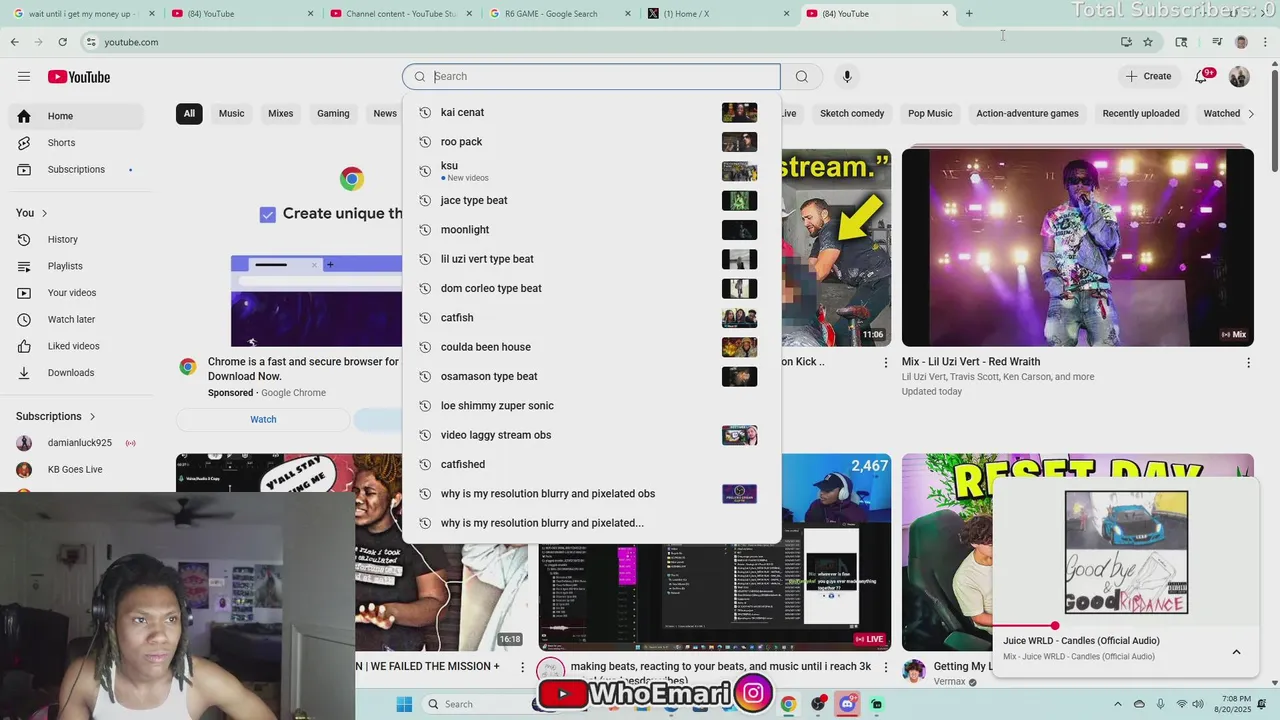Choose 'moonlight' search suggestion
The width and height of the screenshot is (1280, 720).
[x=591, y=230]
